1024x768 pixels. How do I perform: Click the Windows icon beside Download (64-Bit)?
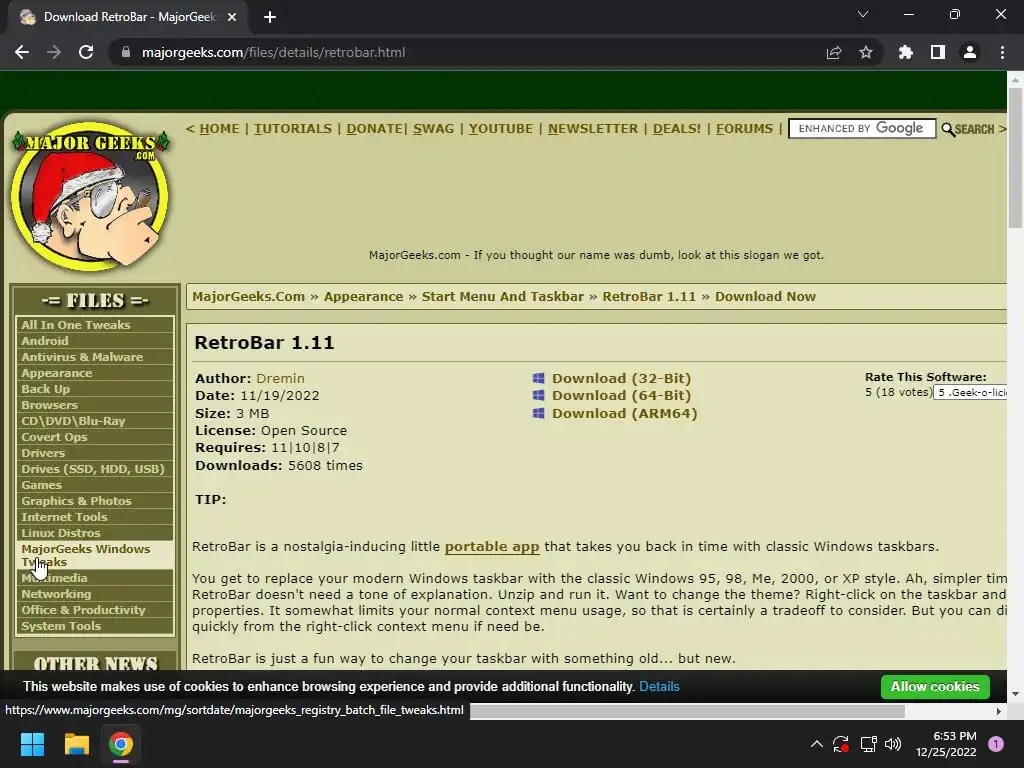tap(538, 395)
